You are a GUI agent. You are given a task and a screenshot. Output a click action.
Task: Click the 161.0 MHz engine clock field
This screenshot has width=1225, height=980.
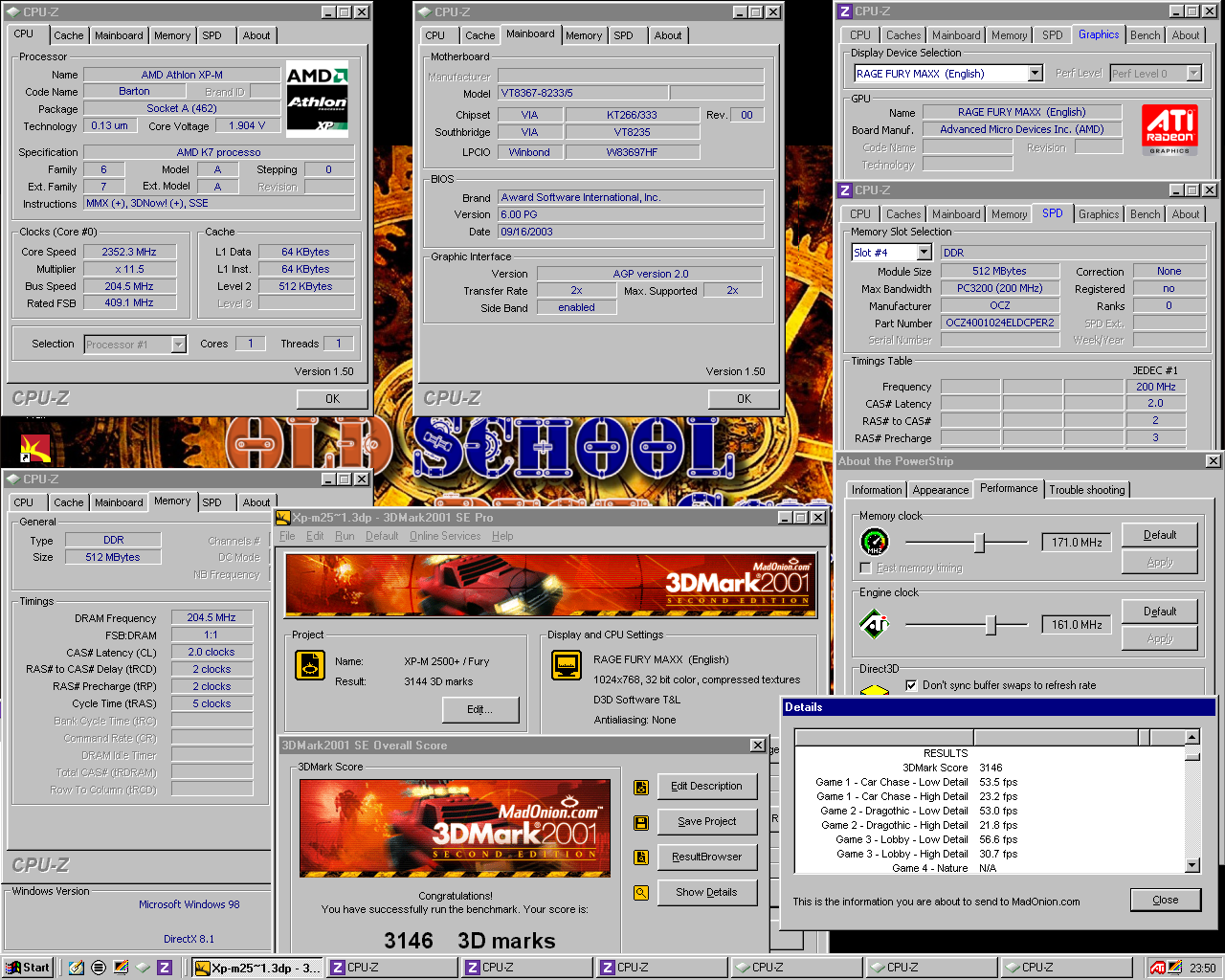click(1077, 625)
